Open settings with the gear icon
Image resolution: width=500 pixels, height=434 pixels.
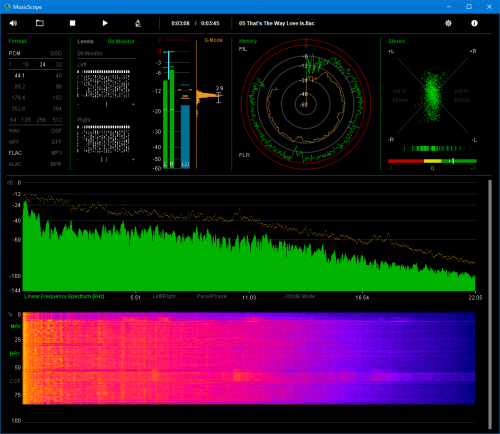[x=448, y=23]
